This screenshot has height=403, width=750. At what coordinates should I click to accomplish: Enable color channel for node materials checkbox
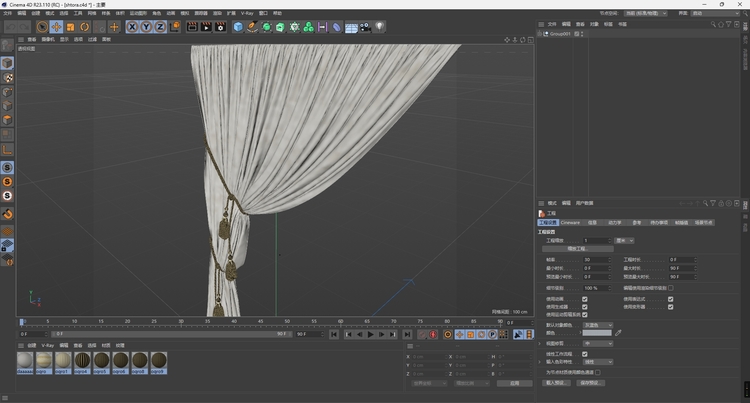tap(598, 372)
